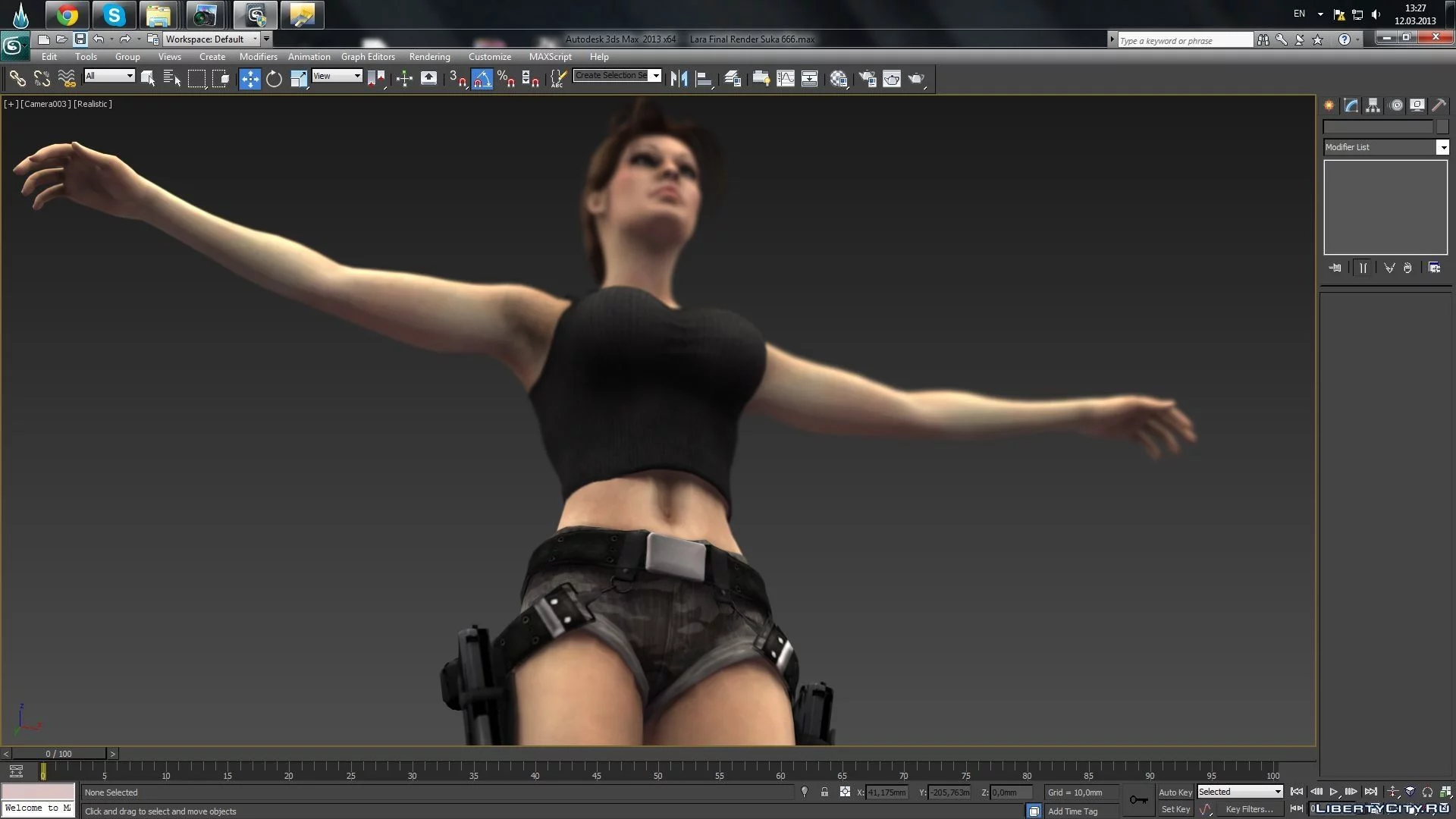1456x819 pixels.
Task: Click Bind to Space Warp icon
Action: (67, 78)
